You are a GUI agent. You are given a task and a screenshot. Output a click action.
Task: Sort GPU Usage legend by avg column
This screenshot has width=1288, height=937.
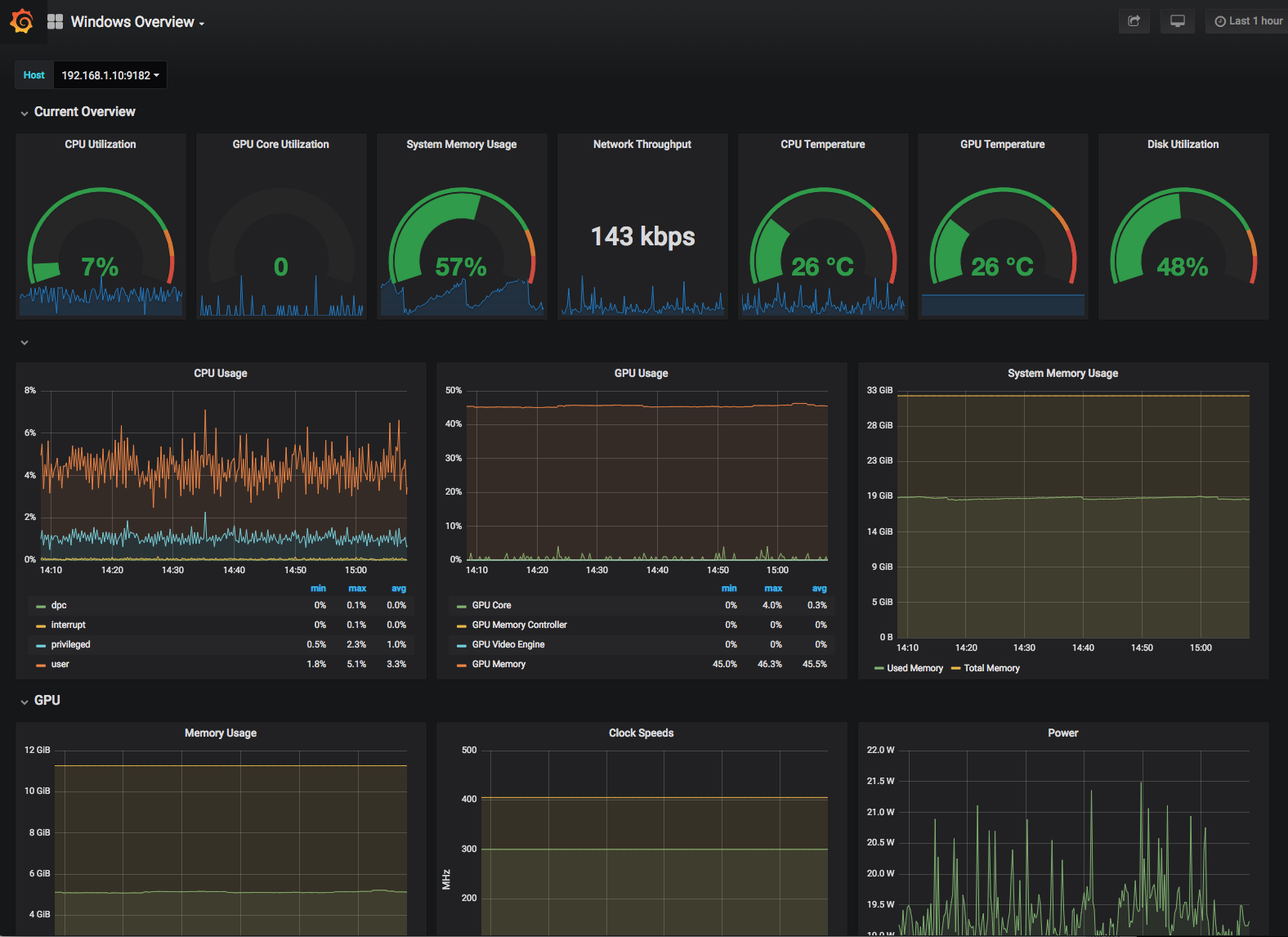[819, 589]
